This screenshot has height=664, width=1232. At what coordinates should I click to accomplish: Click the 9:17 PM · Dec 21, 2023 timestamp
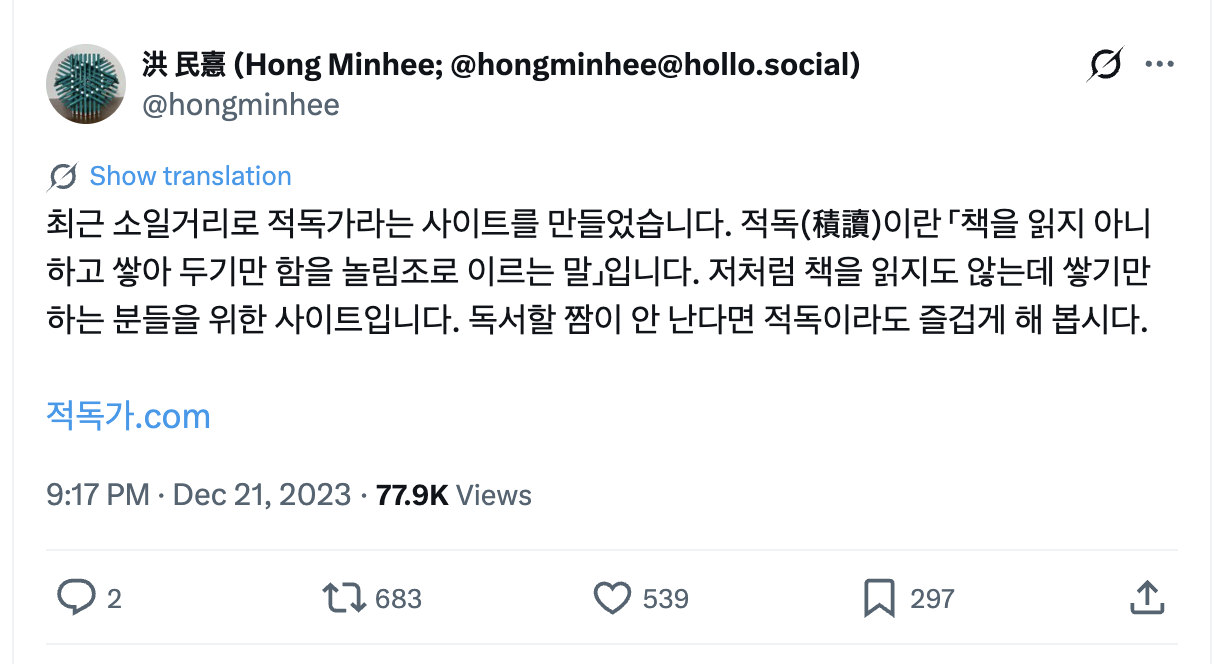[x=198, y=494]
